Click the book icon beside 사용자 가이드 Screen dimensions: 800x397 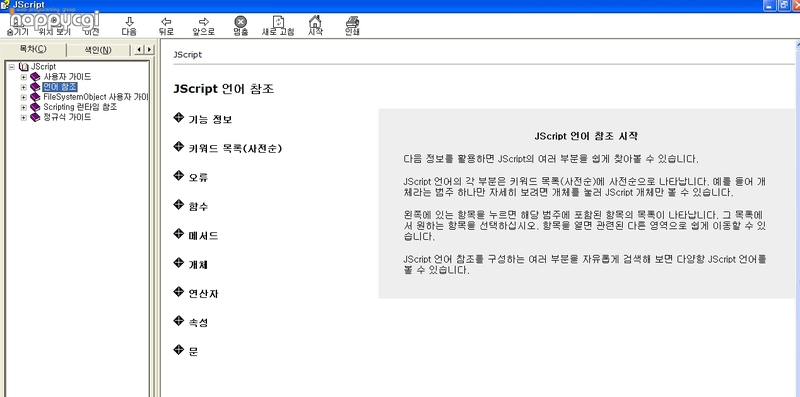point(35,77)
